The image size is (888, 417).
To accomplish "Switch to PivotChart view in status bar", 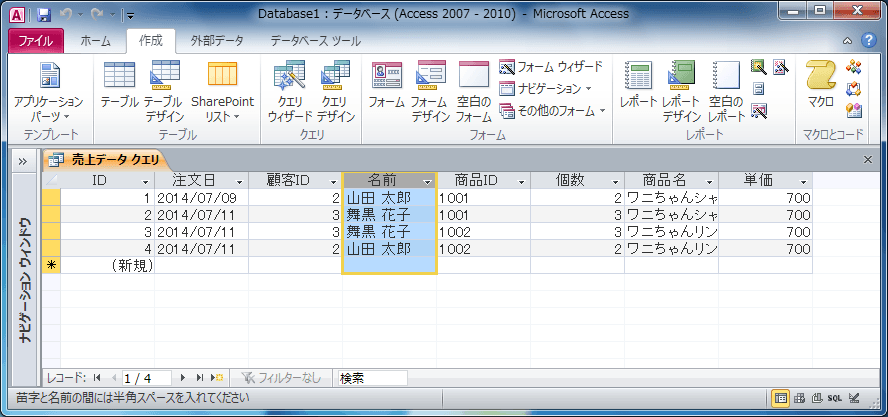I will point(817,398).
